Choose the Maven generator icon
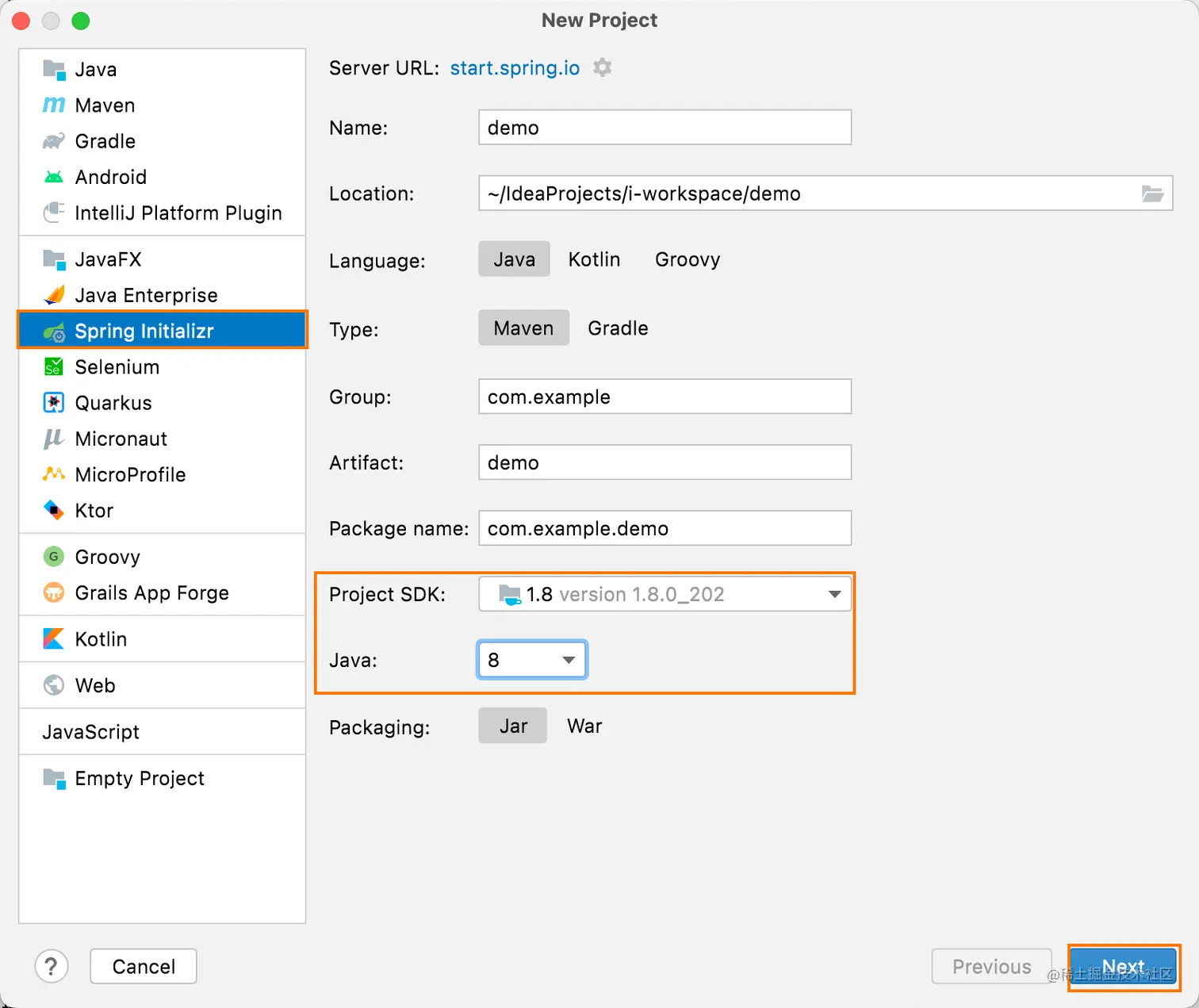 (x=54, y=105)
